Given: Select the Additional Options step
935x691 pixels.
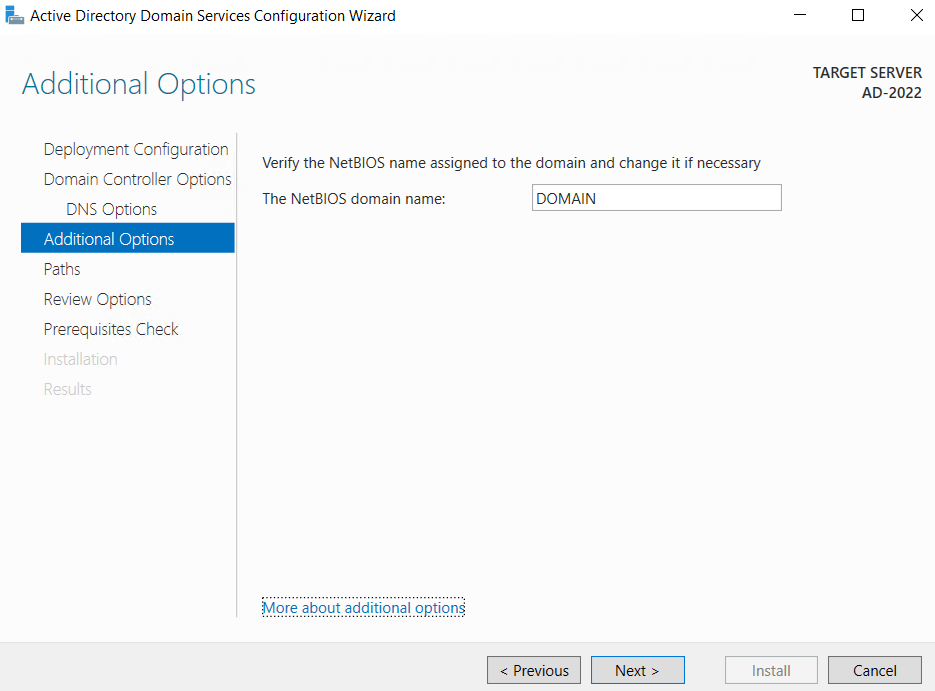Looking at the screenshot, I should [109, 239].
